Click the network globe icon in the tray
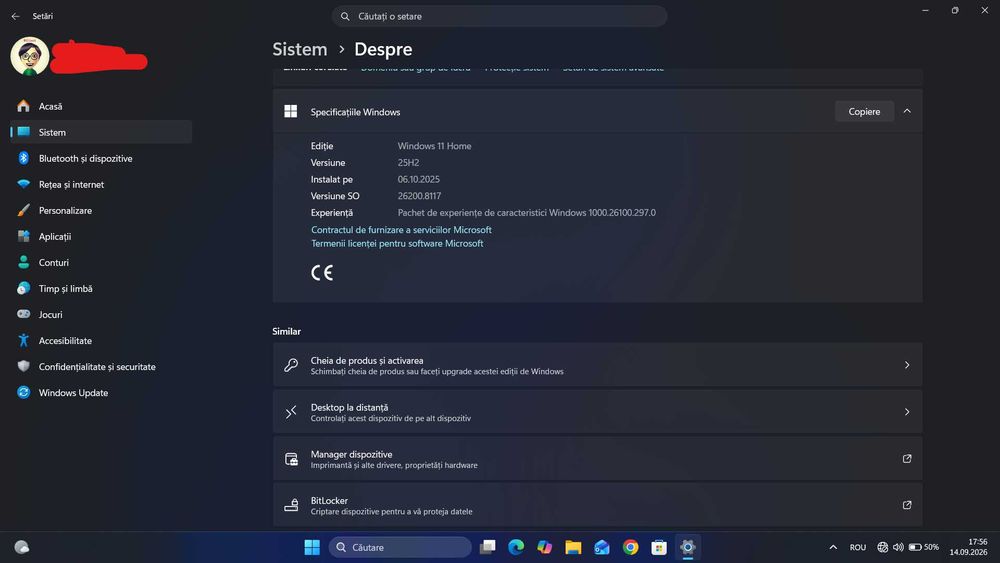Viewport: 1000px width, 563px height. 883,547
